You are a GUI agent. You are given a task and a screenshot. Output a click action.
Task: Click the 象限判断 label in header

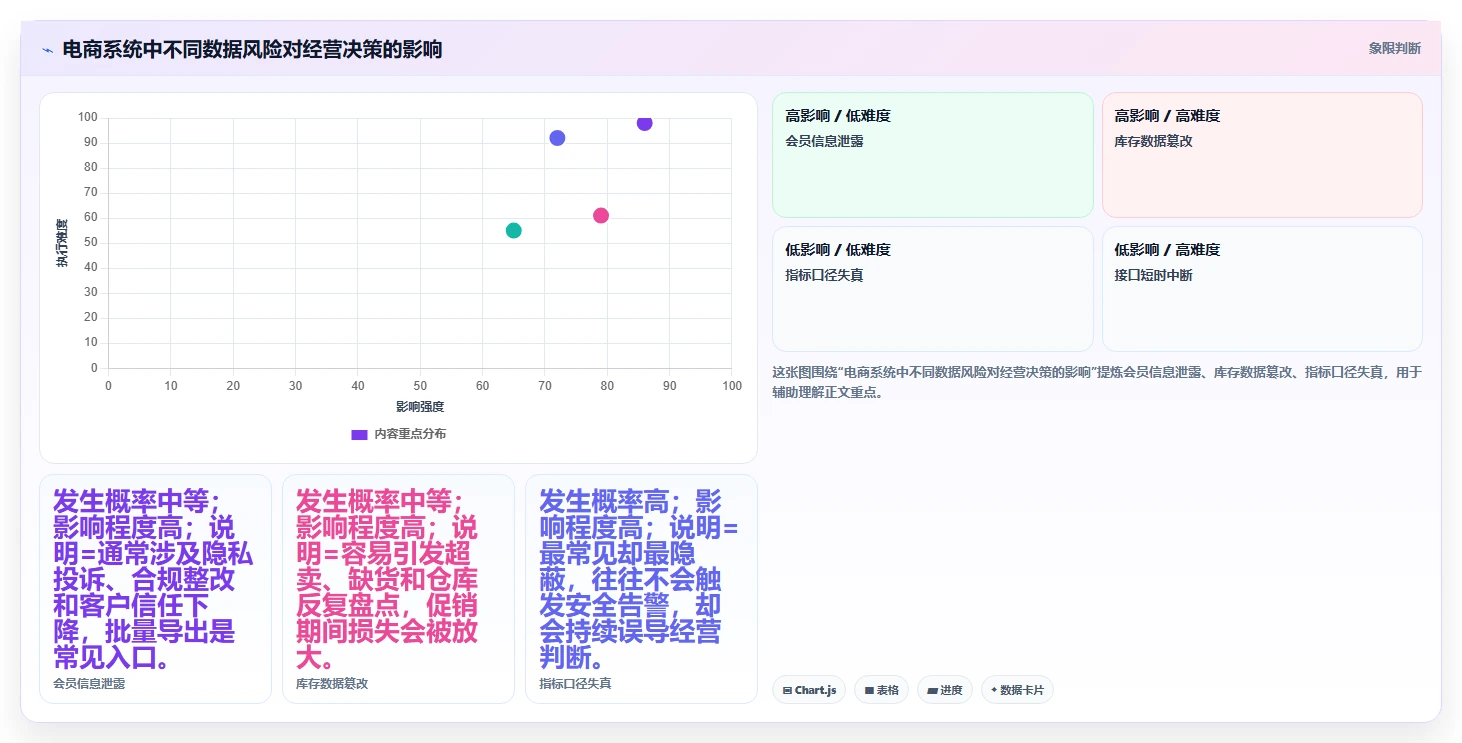(x=1394, y=48)
